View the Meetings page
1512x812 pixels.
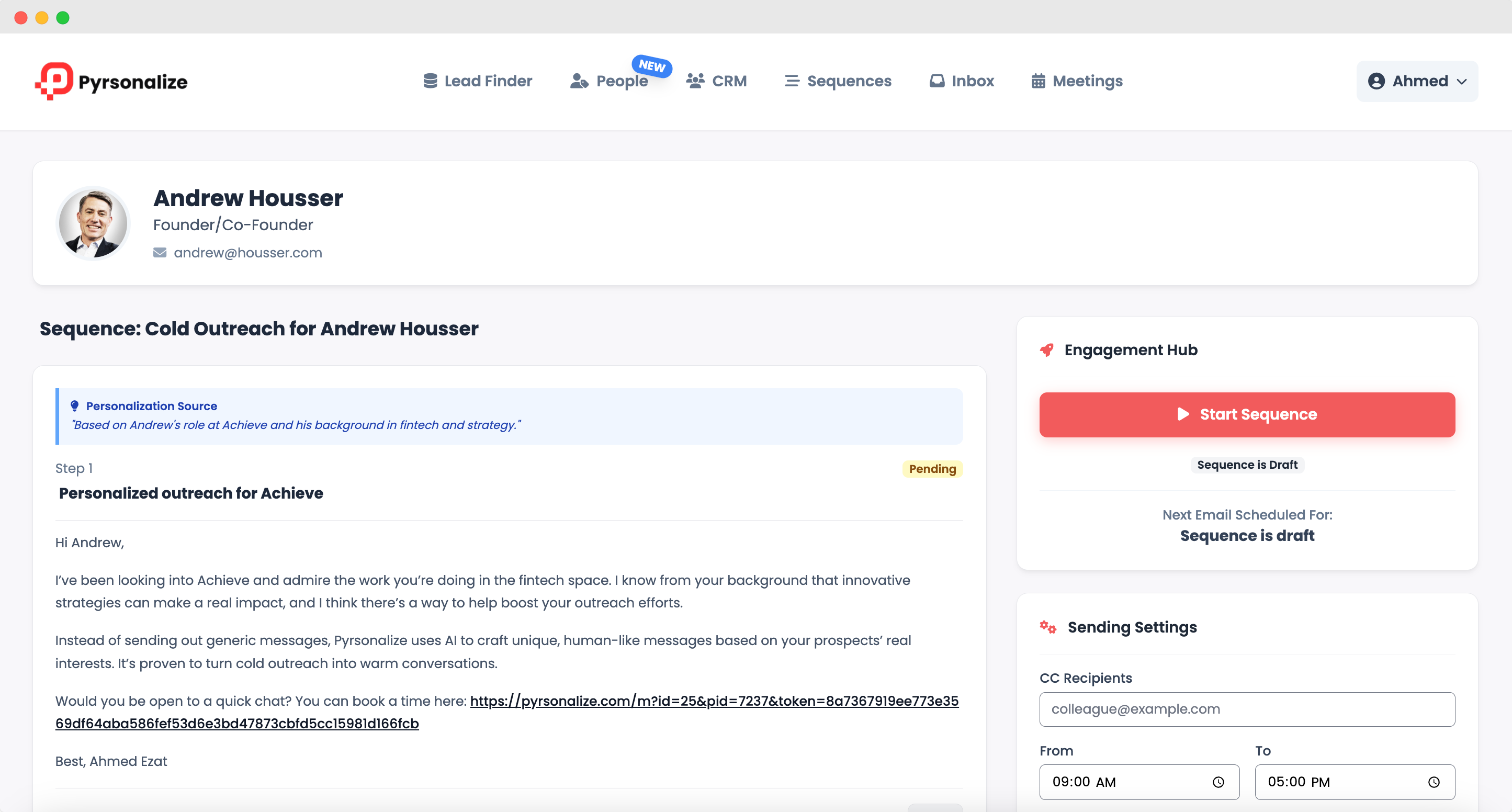coord(1077,81)
